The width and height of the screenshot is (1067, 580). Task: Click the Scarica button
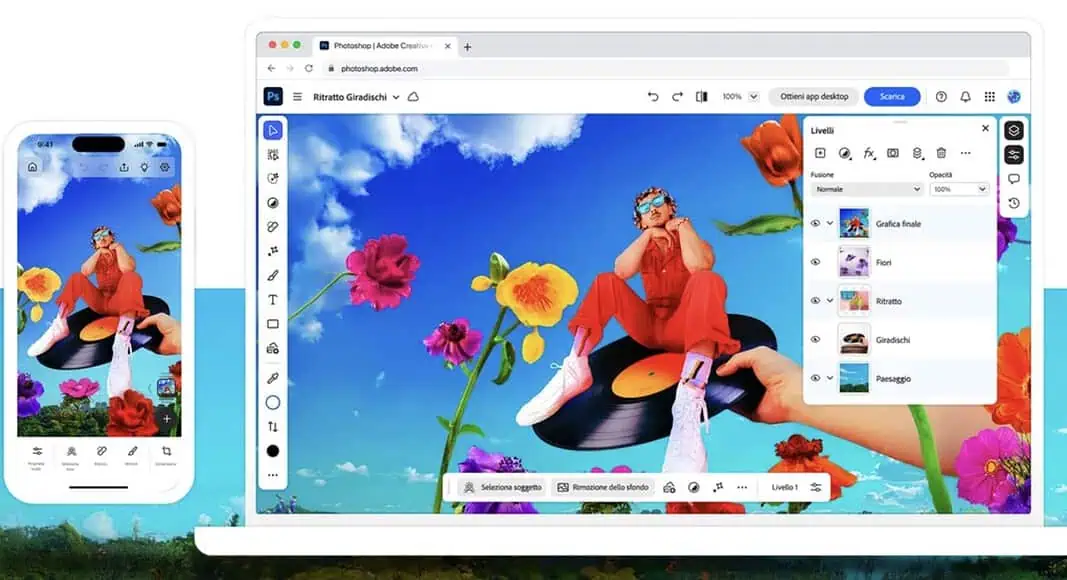click(892, 97)
